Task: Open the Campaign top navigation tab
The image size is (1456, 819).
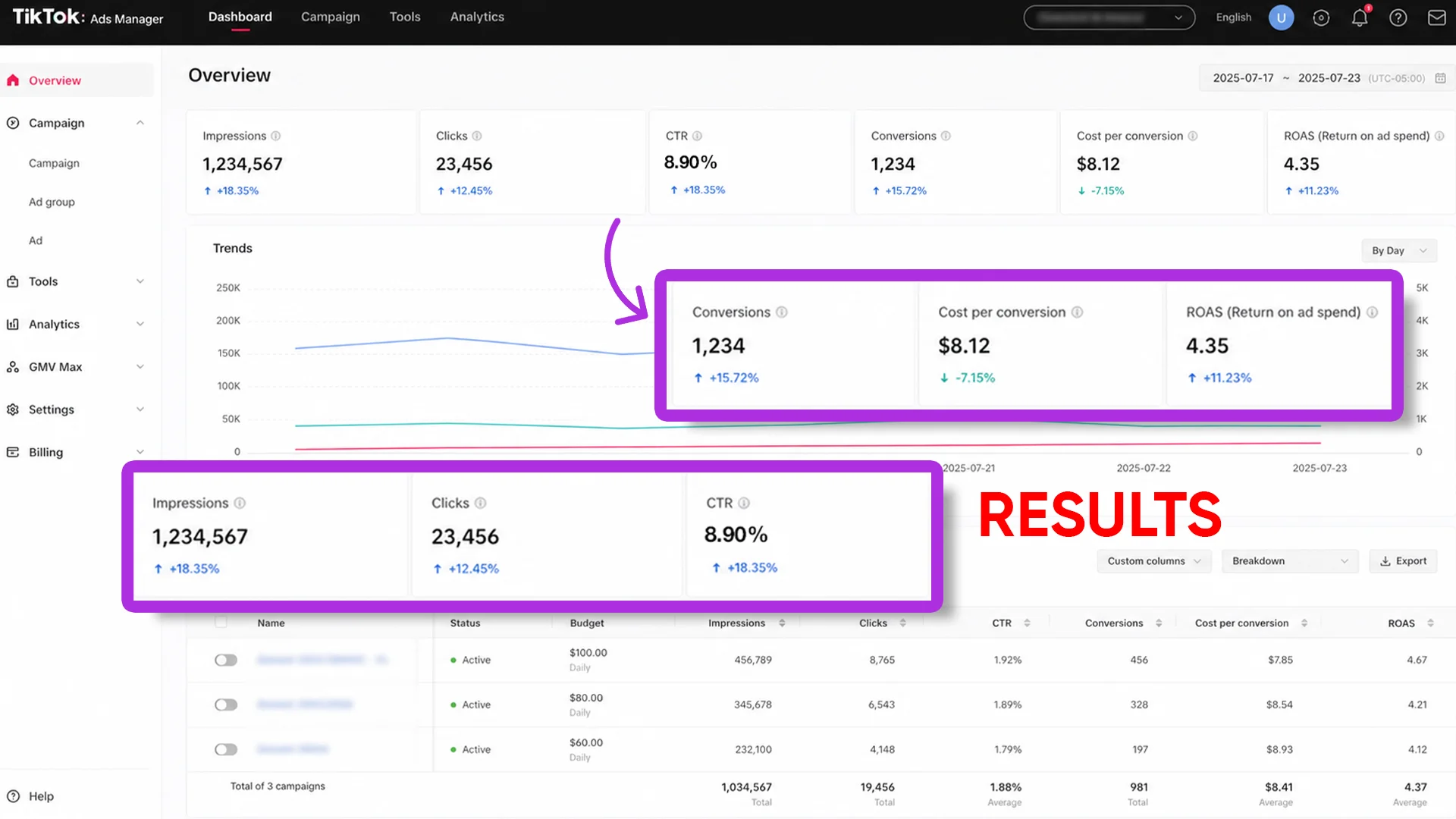Action: coord(331,17)
